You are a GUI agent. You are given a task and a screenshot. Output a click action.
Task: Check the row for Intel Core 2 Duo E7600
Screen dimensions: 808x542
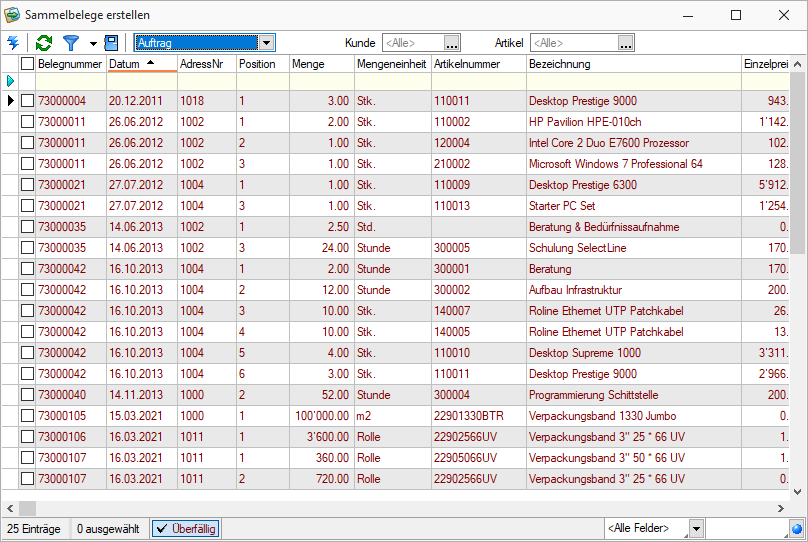pos(27,143)
